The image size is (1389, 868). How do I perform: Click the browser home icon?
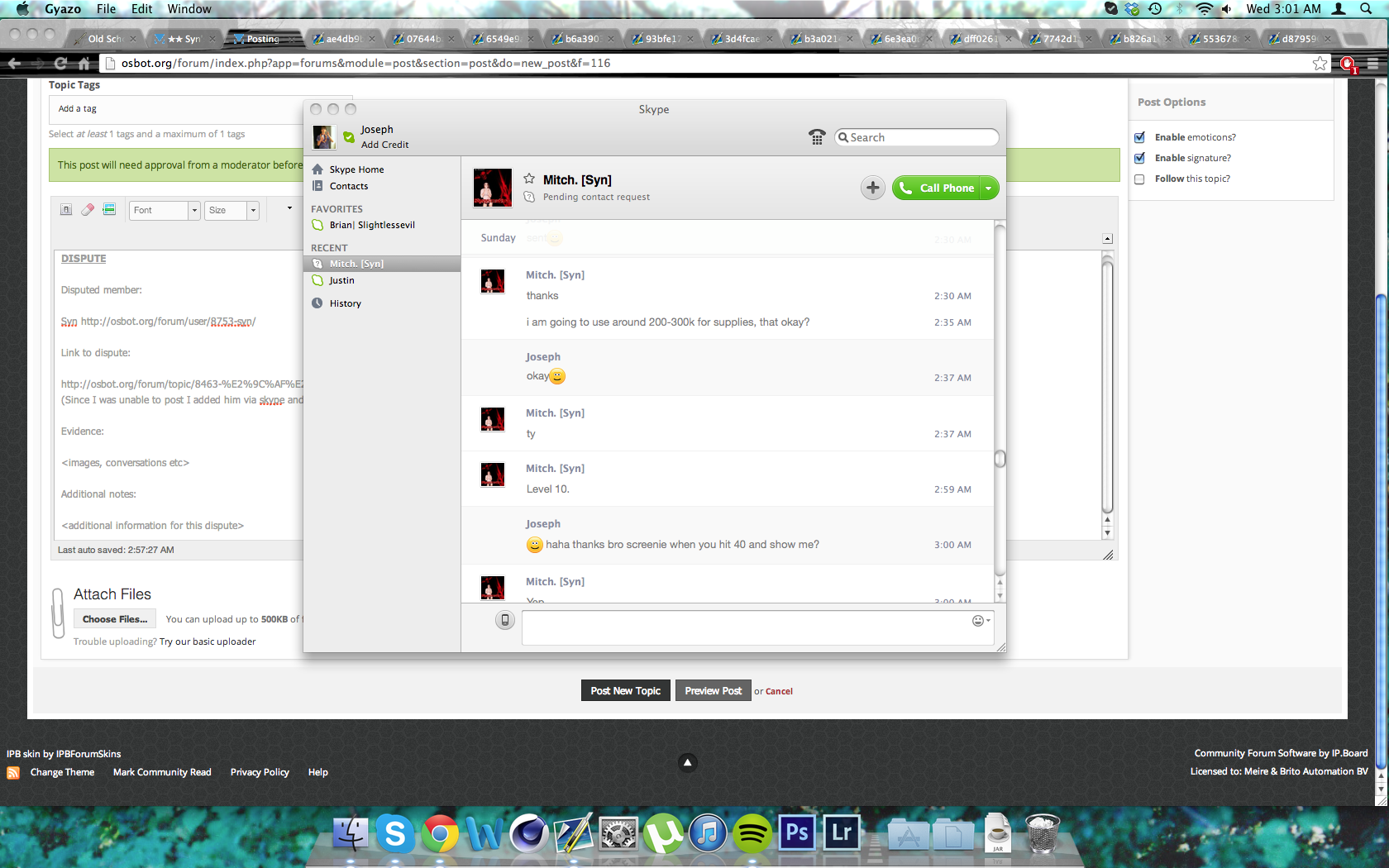84,63
